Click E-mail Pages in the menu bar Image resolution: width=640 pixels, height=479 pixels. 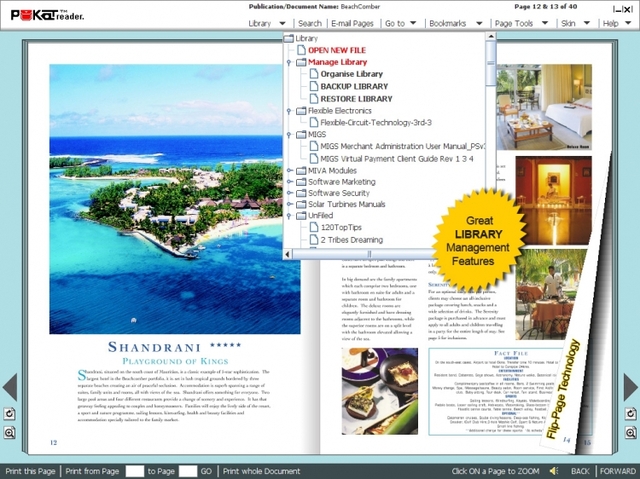[x=352, y=23]
